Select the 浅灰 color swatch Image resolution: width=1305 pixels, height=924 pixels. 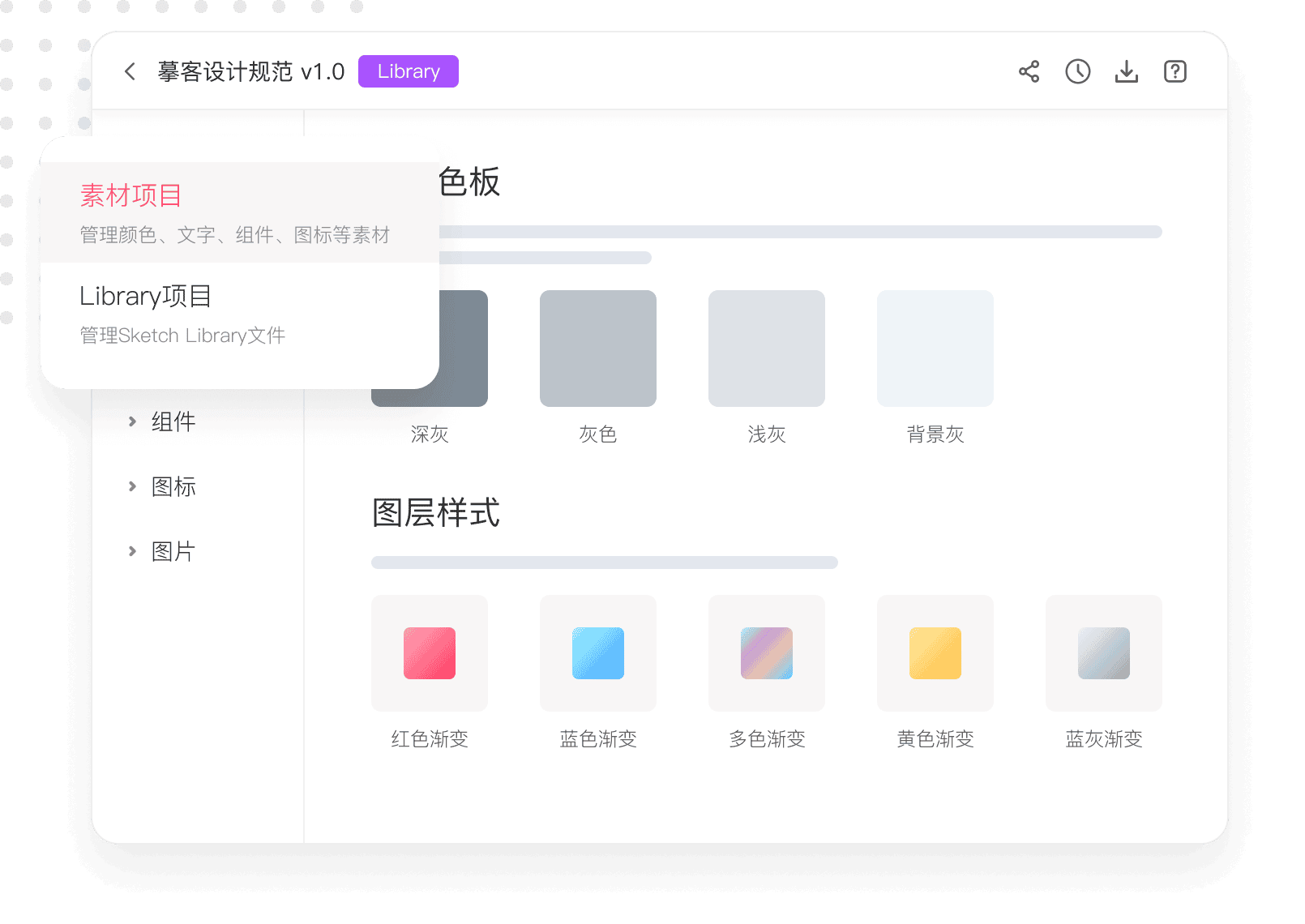pyautogui.click(x=766, y=349)
